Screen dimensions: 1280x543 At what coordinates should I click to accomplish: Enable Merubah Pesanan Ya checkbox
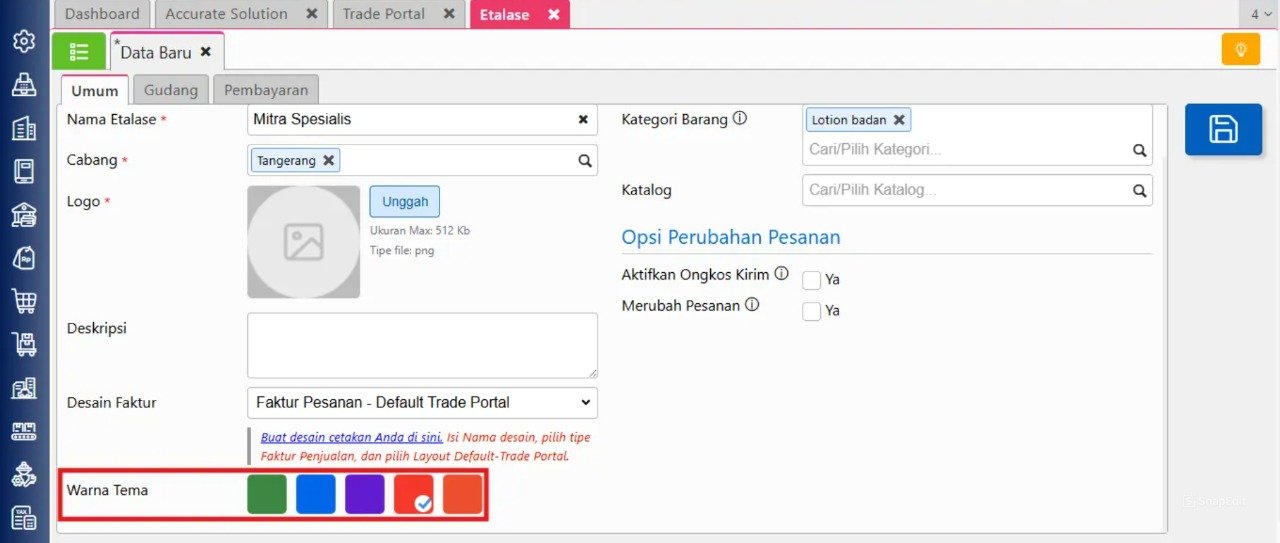pyautogui.click(x=812, y=311)
